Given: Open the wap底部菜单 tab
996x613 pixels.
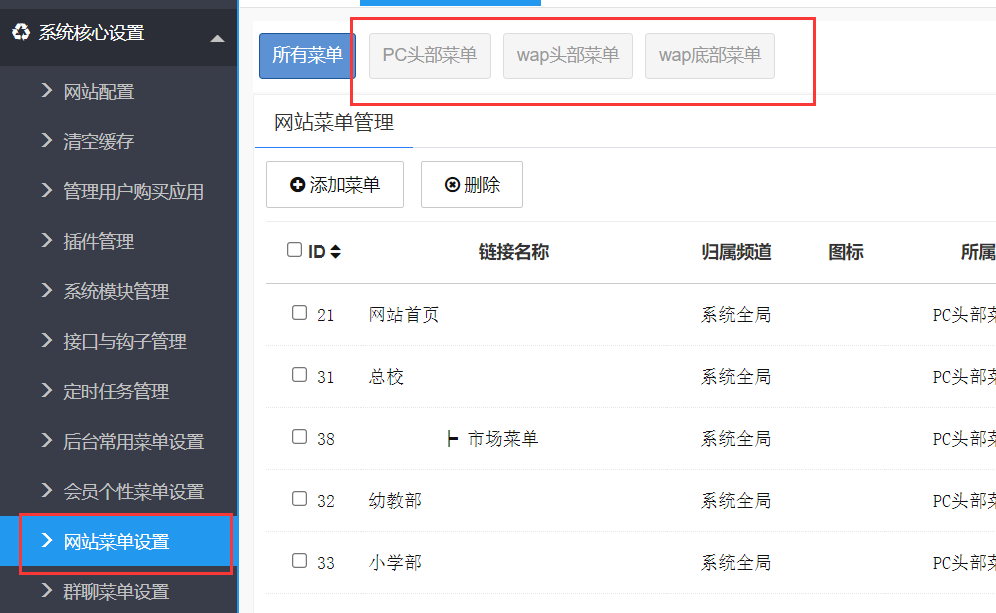Looking at the screenshot, I should pos(710,55).
